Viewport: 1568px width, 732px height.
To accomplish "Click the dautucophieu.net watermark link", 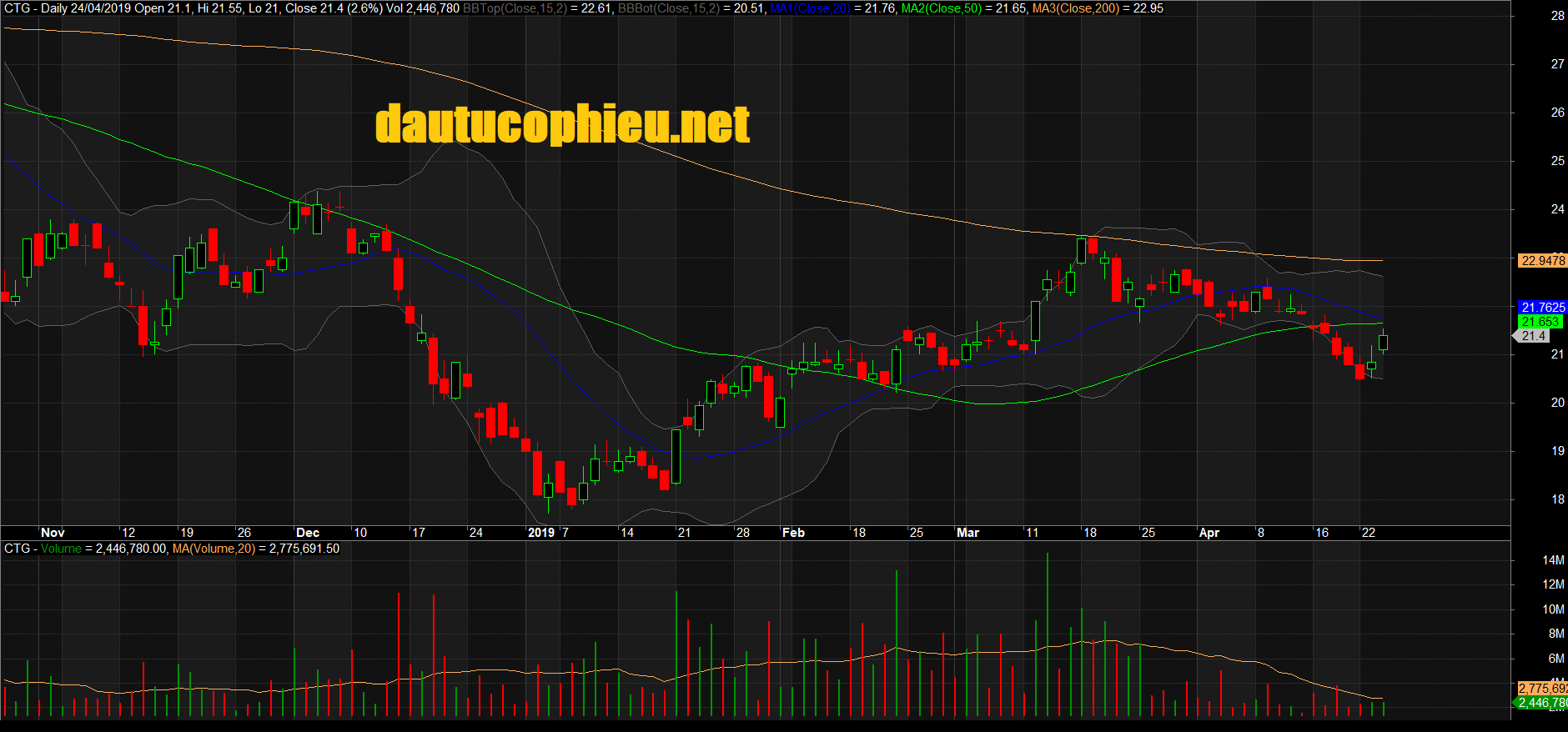I will pos(562,124).
